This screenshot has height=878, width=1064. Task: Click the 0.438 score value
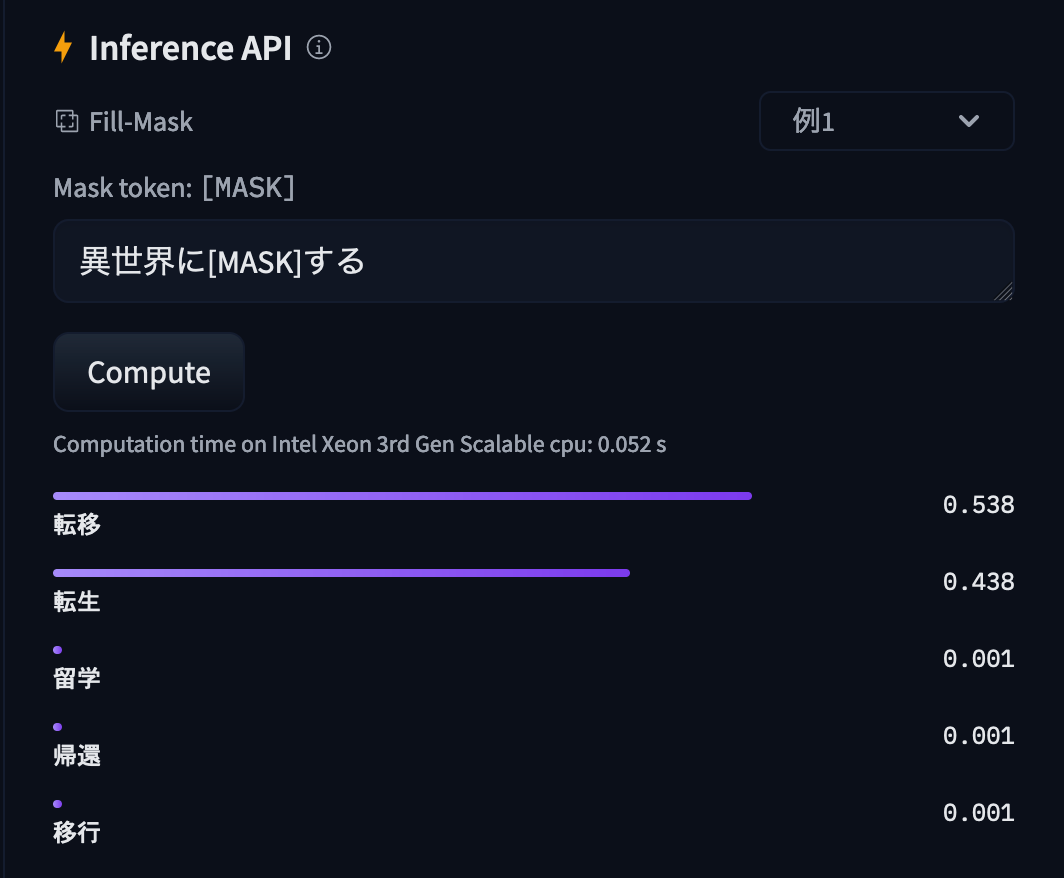click(x=978, y=582)
